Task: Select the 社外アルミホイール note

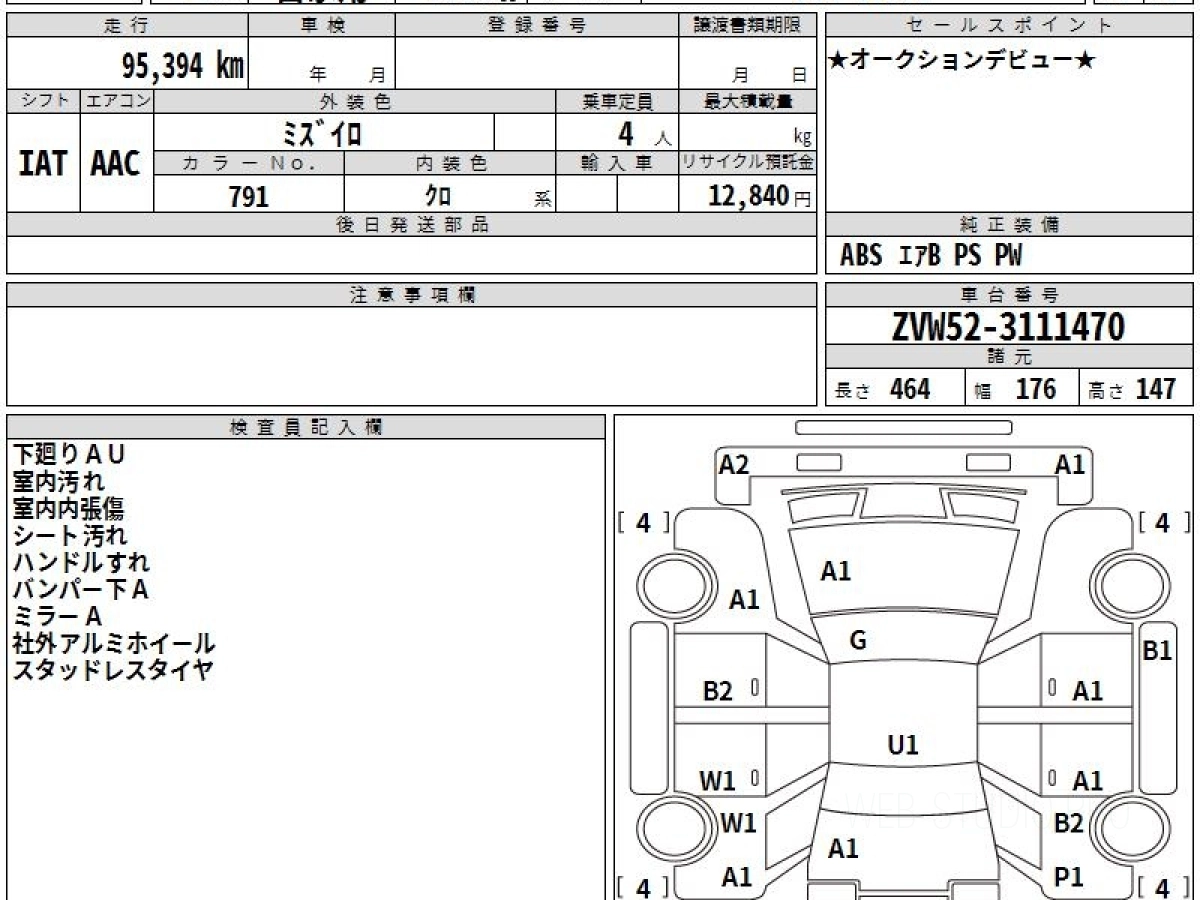Action: 114,643
